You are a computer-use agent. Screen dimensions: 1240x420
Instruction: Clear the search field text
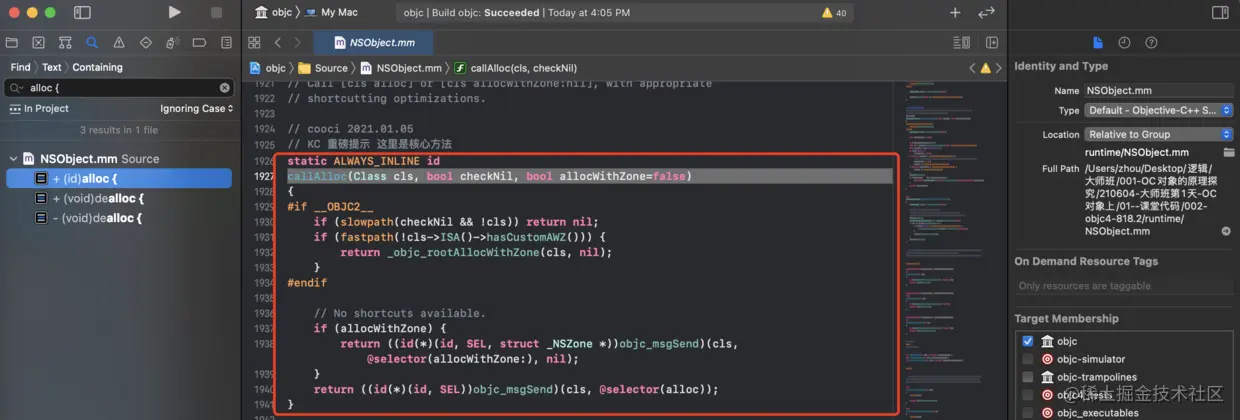point(224,88)
